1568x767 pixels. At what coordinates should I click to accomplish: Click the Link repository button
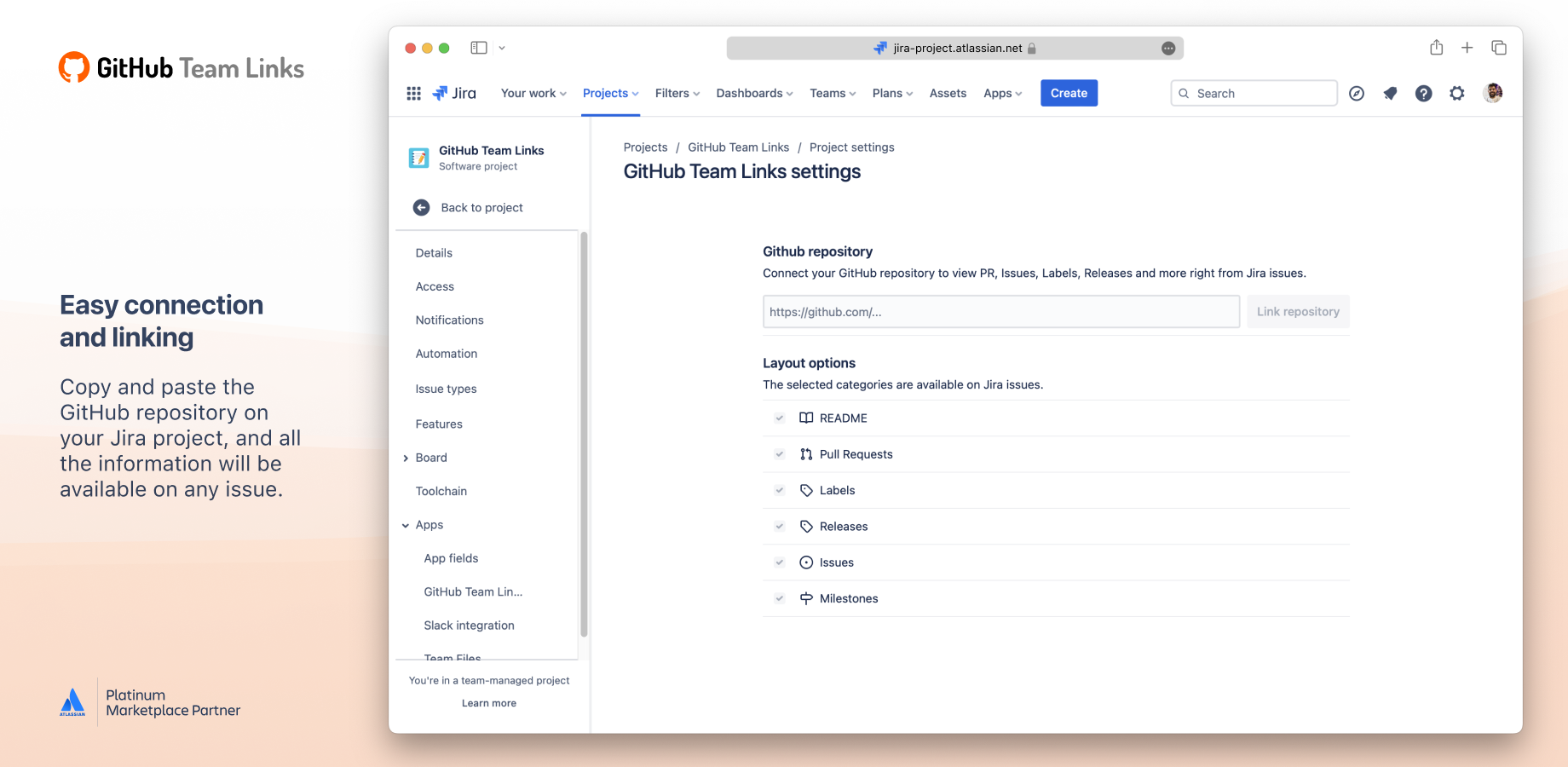pos(1298,312)
